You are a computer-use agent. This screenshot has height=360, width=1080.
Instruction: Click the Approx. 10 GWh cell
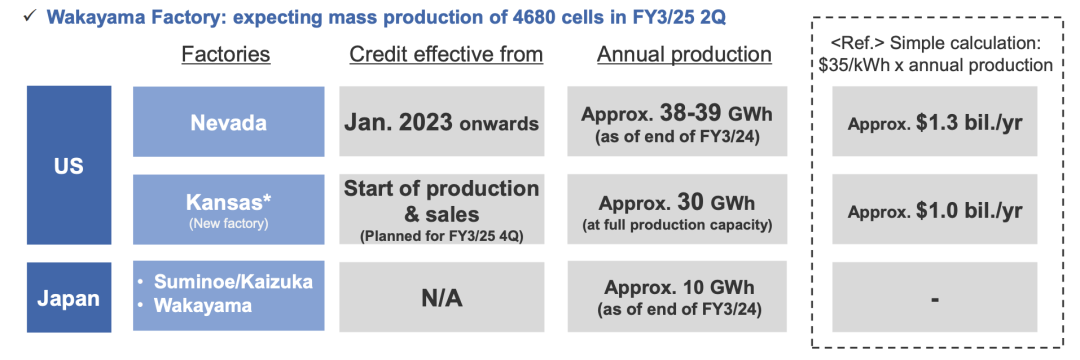tap(677, 296)
